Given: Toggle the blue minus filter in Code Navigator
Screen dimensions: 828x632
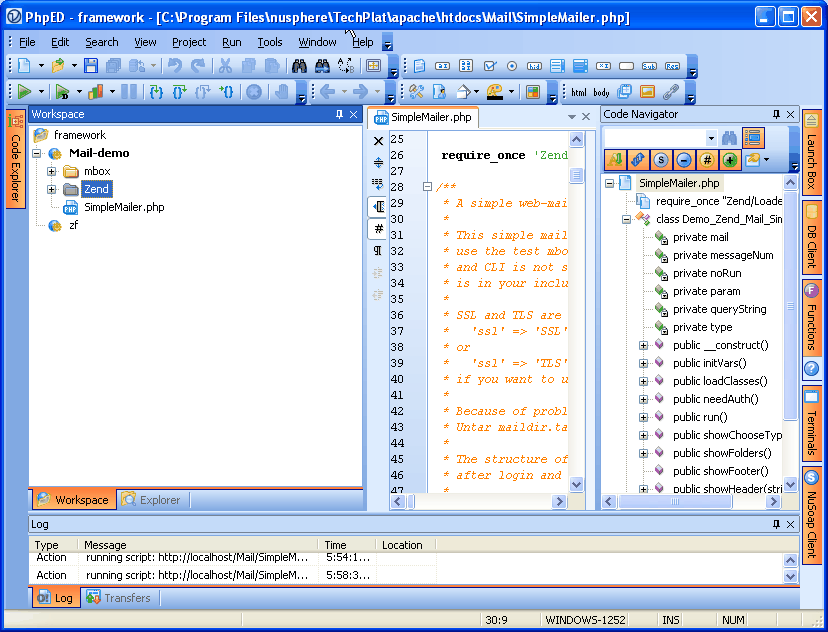Looking at the screenshot, I should pyautogui.click(x=684, y=159).
